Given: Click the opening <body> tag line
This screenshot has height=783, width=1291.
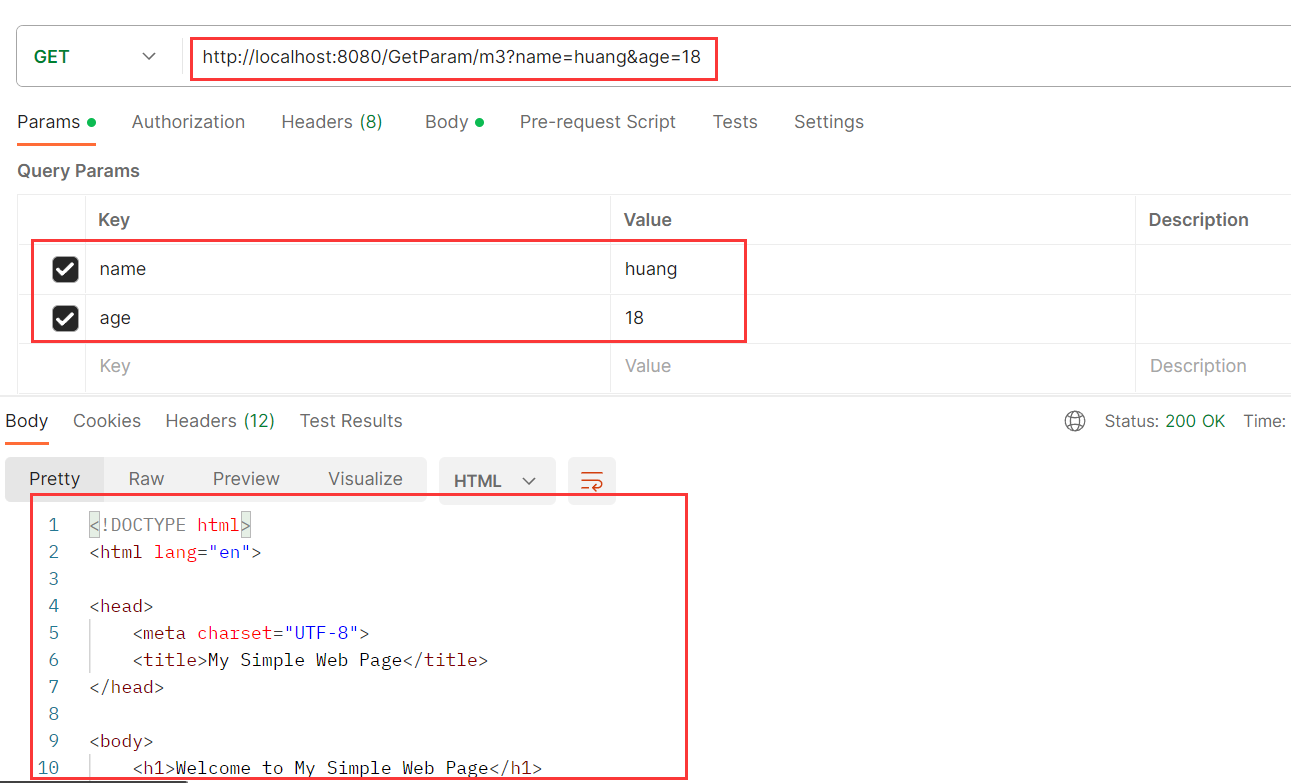Looking at the screenshot, I should 121,741.
